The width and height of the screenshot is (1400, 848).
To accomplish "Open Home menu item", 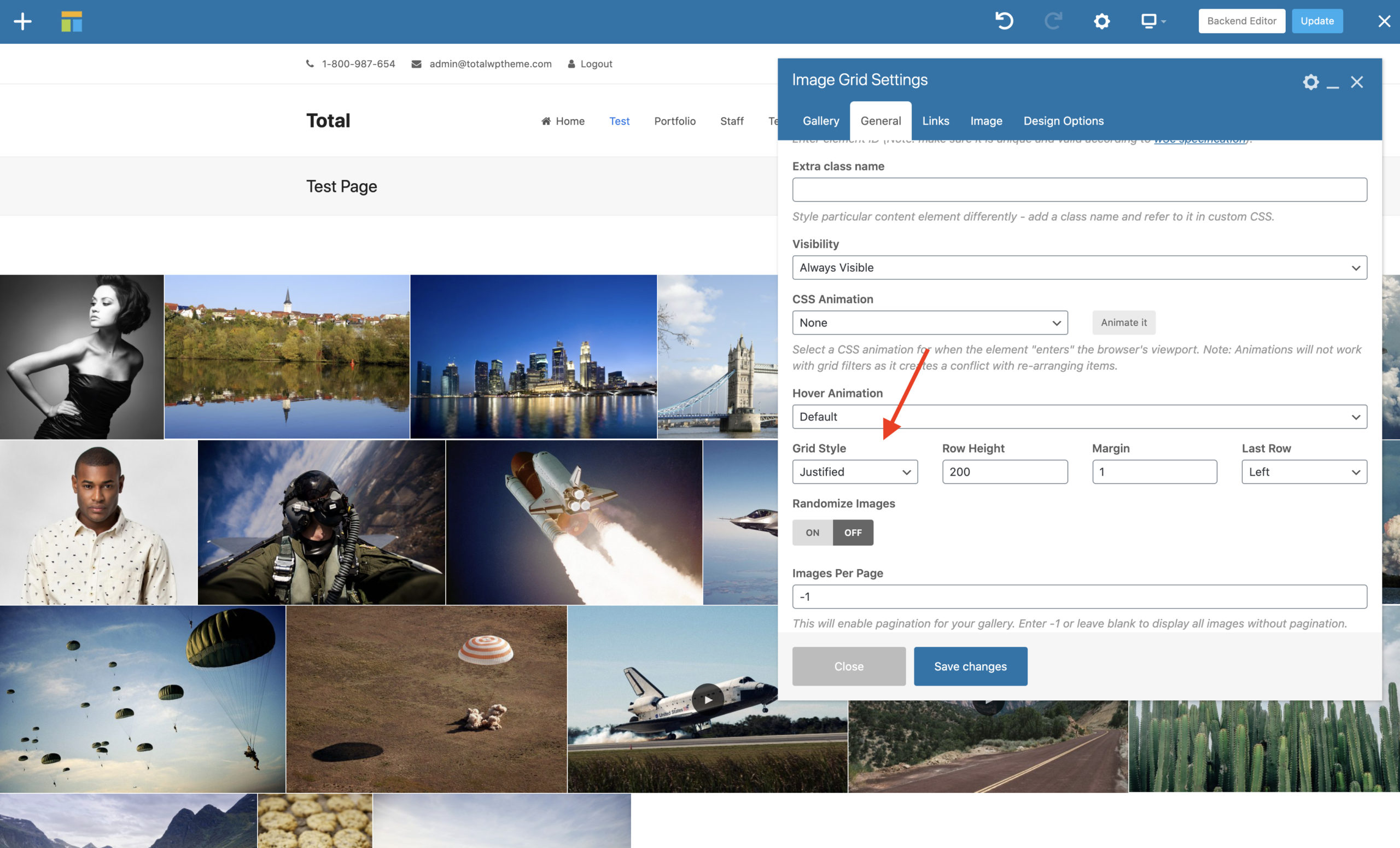I will click(563, 121).
